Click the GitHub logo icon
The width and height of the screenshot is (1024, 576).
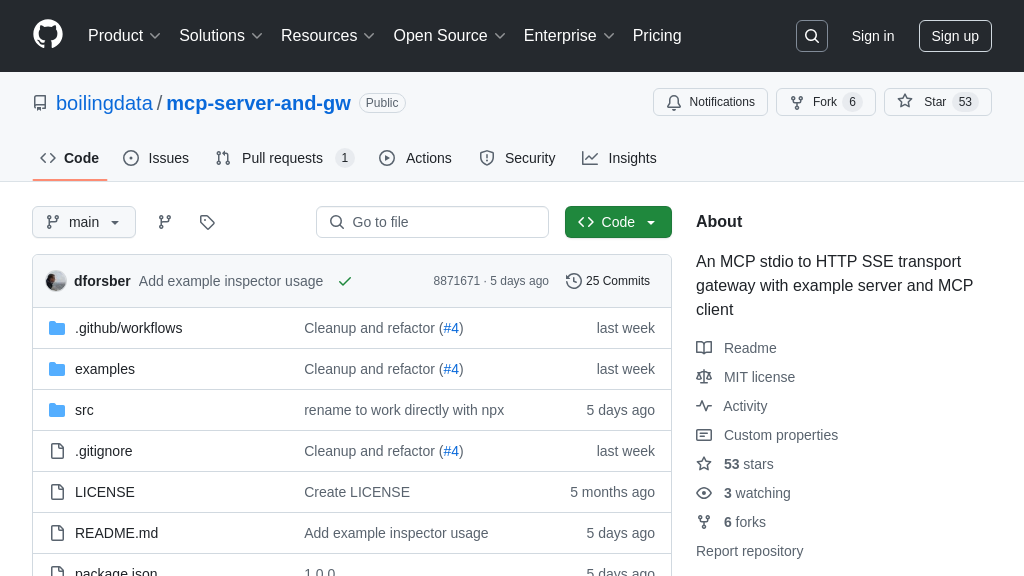[x=48, y=35]
